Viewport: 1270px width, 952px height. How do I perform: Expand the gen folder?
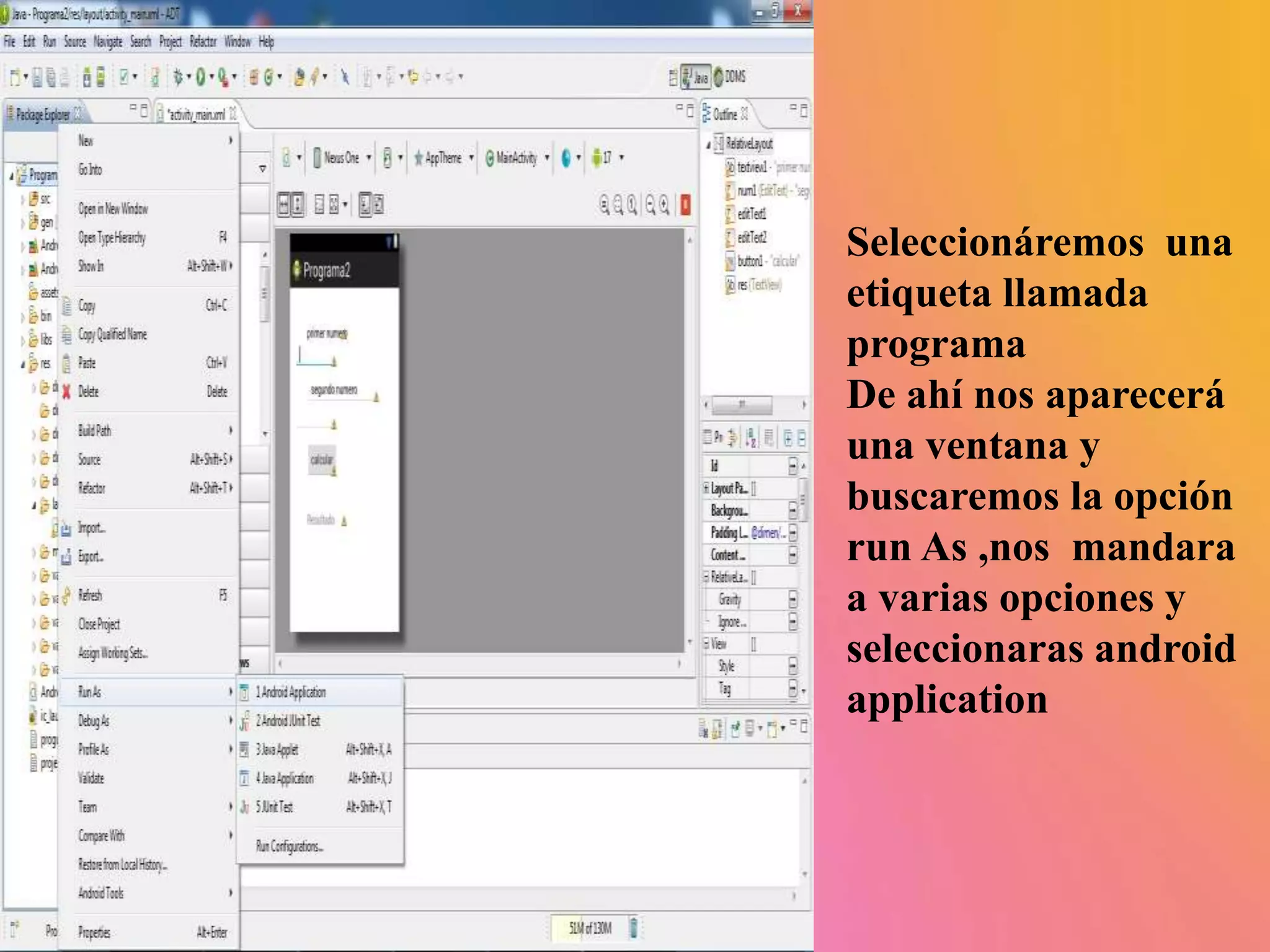[23, 222]
